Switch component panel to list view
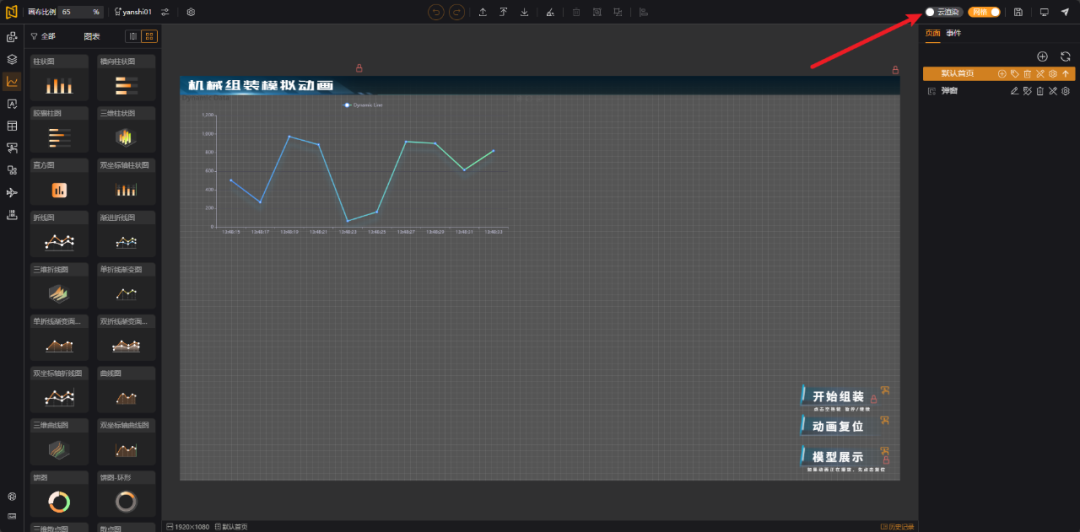This screenshot has width=1080, height=532. coord(134,36)
